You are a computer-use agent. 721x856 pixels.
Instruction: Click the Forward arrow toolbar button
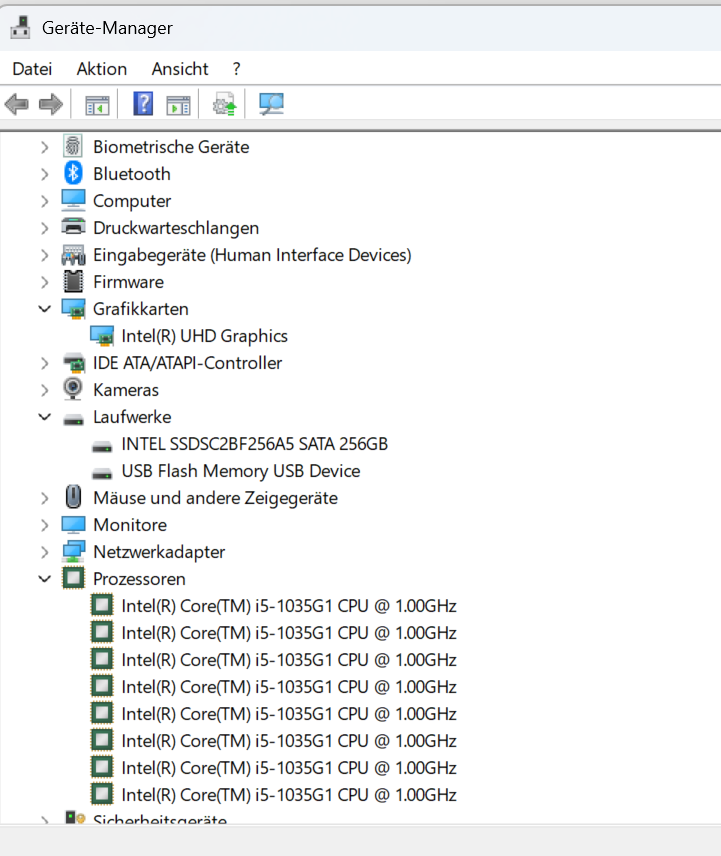(51, 104)
